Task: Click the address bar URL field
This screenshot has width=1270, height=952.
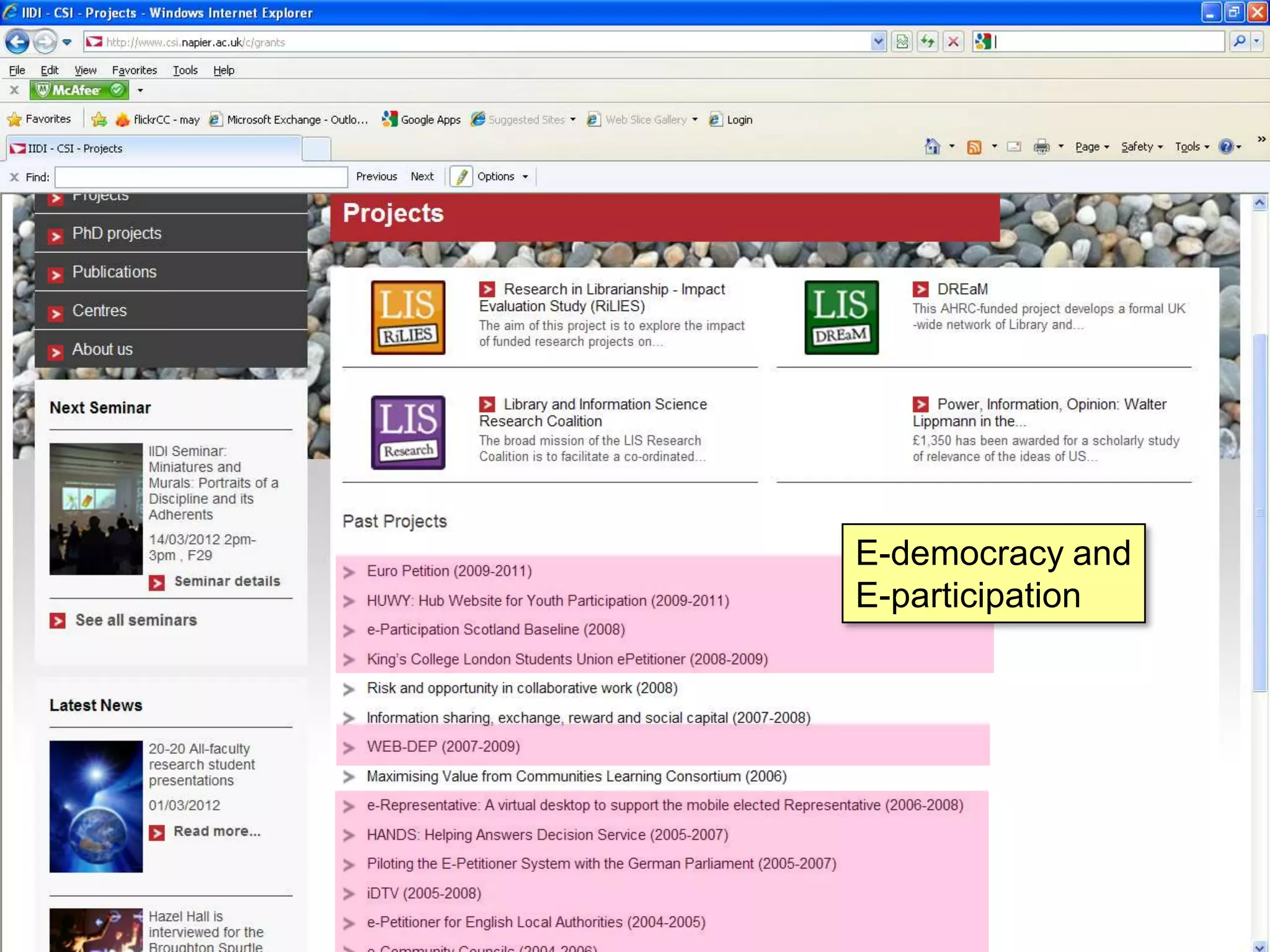Action: (476, 42)
